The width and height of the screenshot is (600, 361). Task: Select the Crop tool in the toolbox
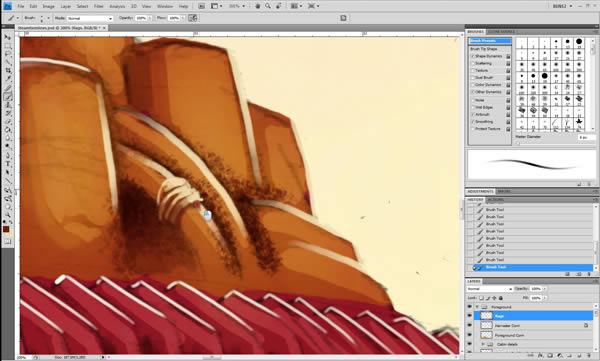tap(8, 71)
